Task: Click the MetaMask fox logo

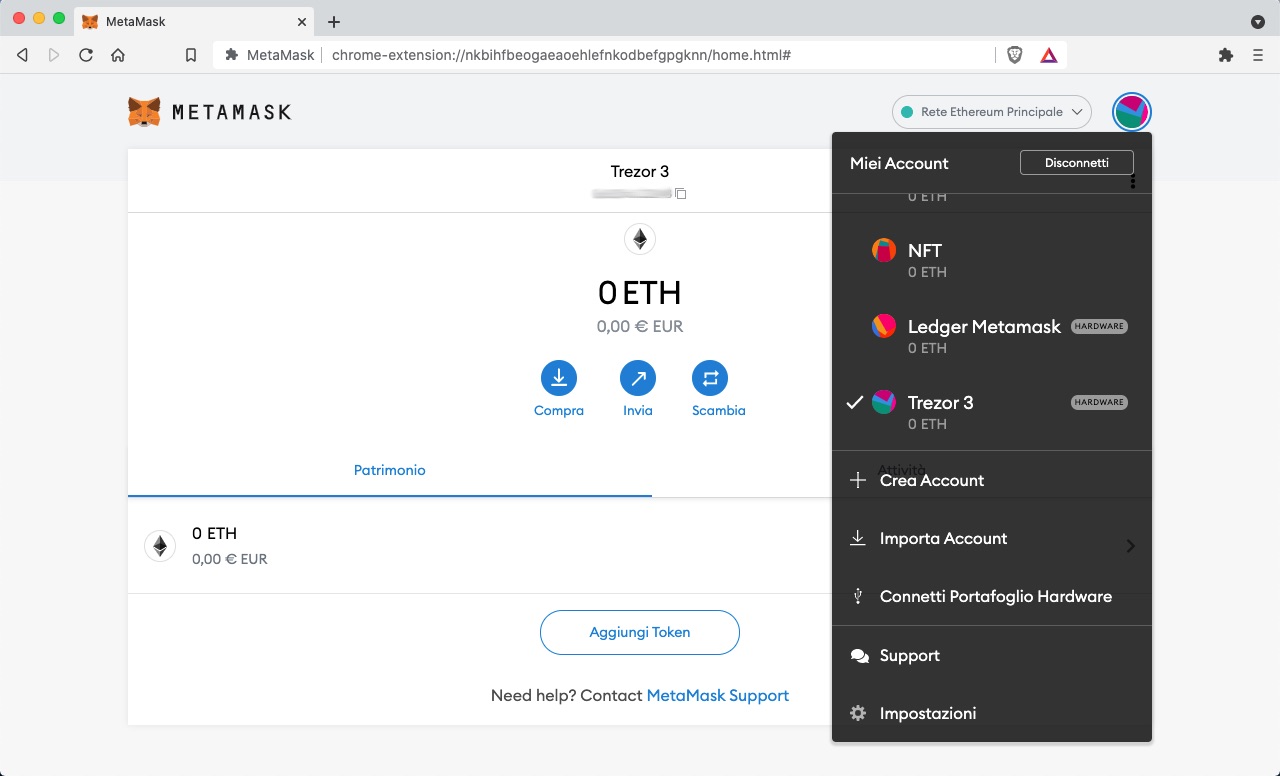Action: (144, 112)
